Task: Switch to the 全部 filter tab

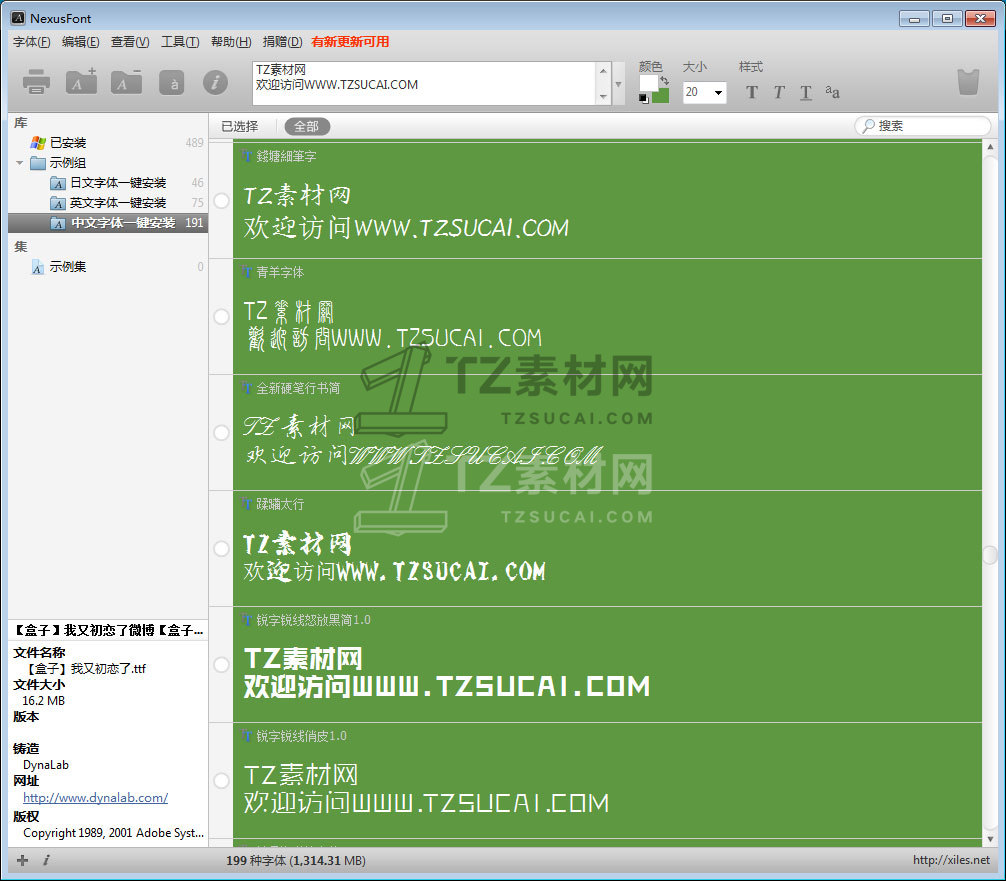Action: (307, 126)
